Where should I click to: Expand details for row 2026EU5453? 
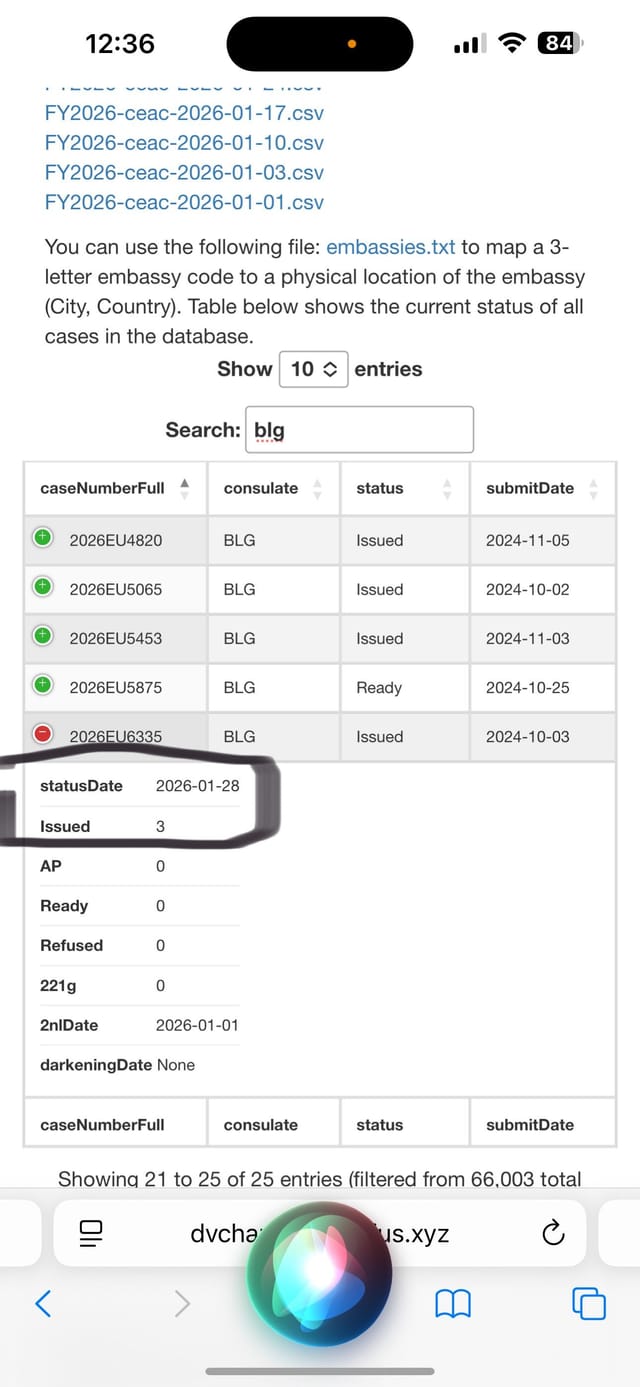(42, 636)
